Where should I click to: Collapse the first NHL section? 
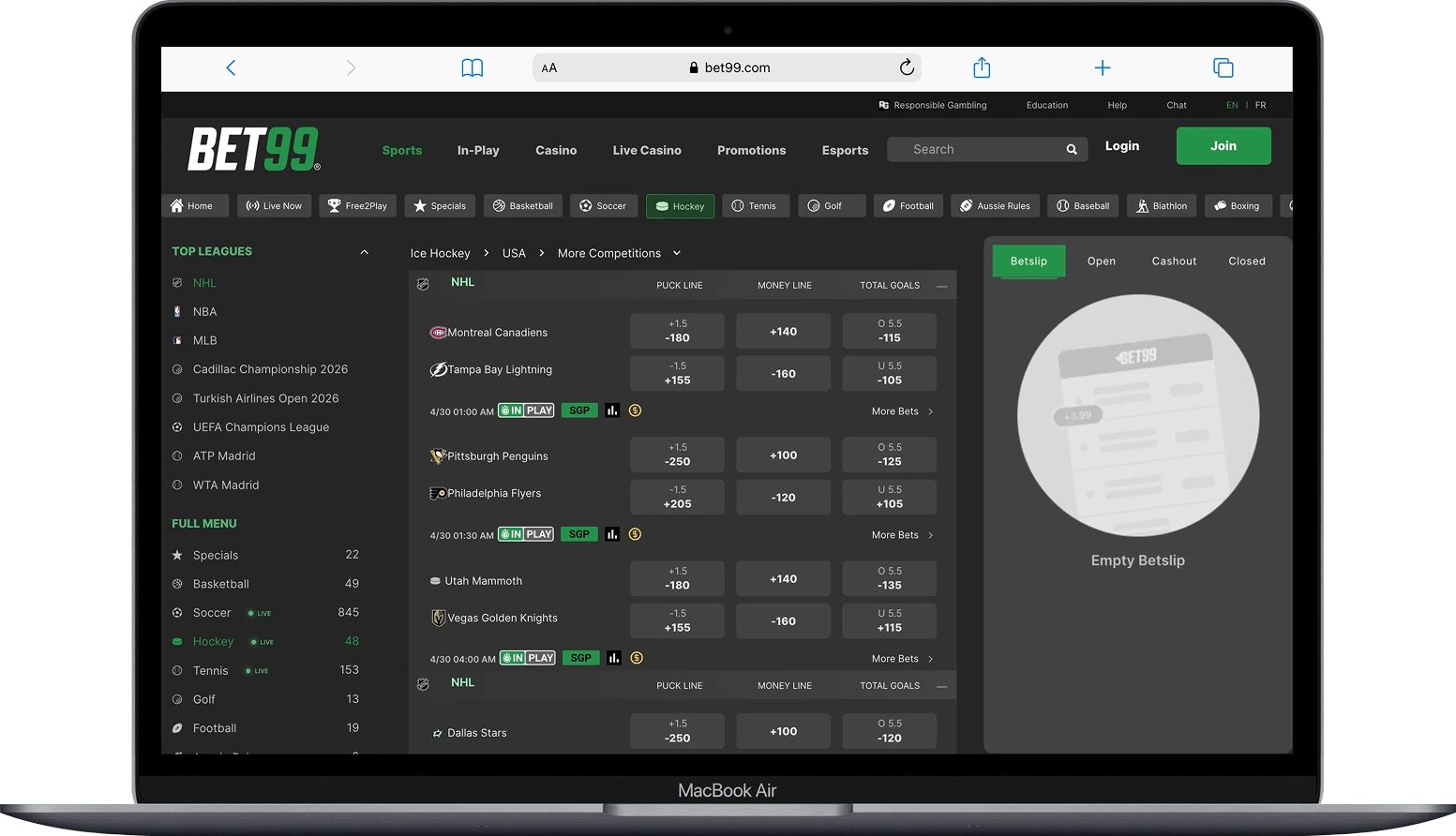[x=941, y=286]
